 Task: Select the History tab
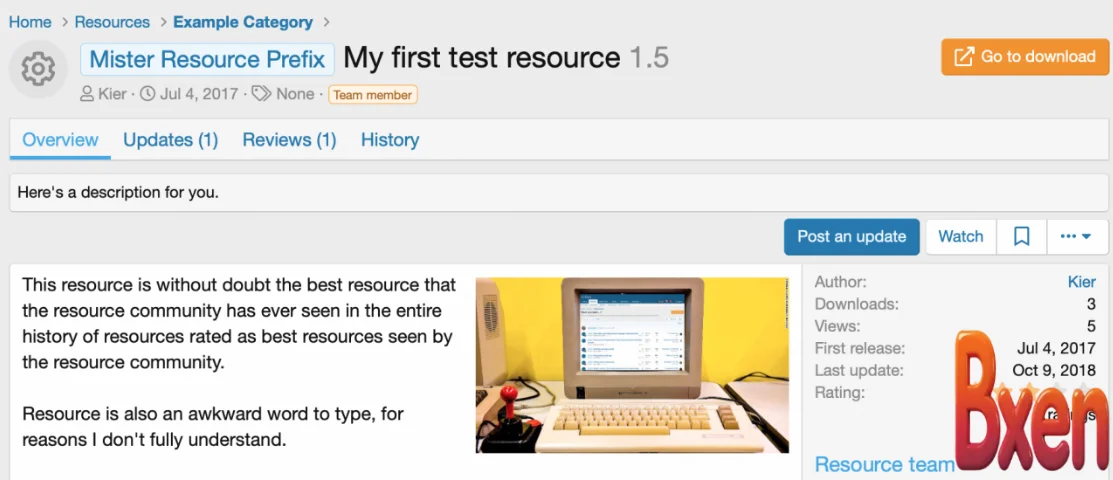pos(390,140)
